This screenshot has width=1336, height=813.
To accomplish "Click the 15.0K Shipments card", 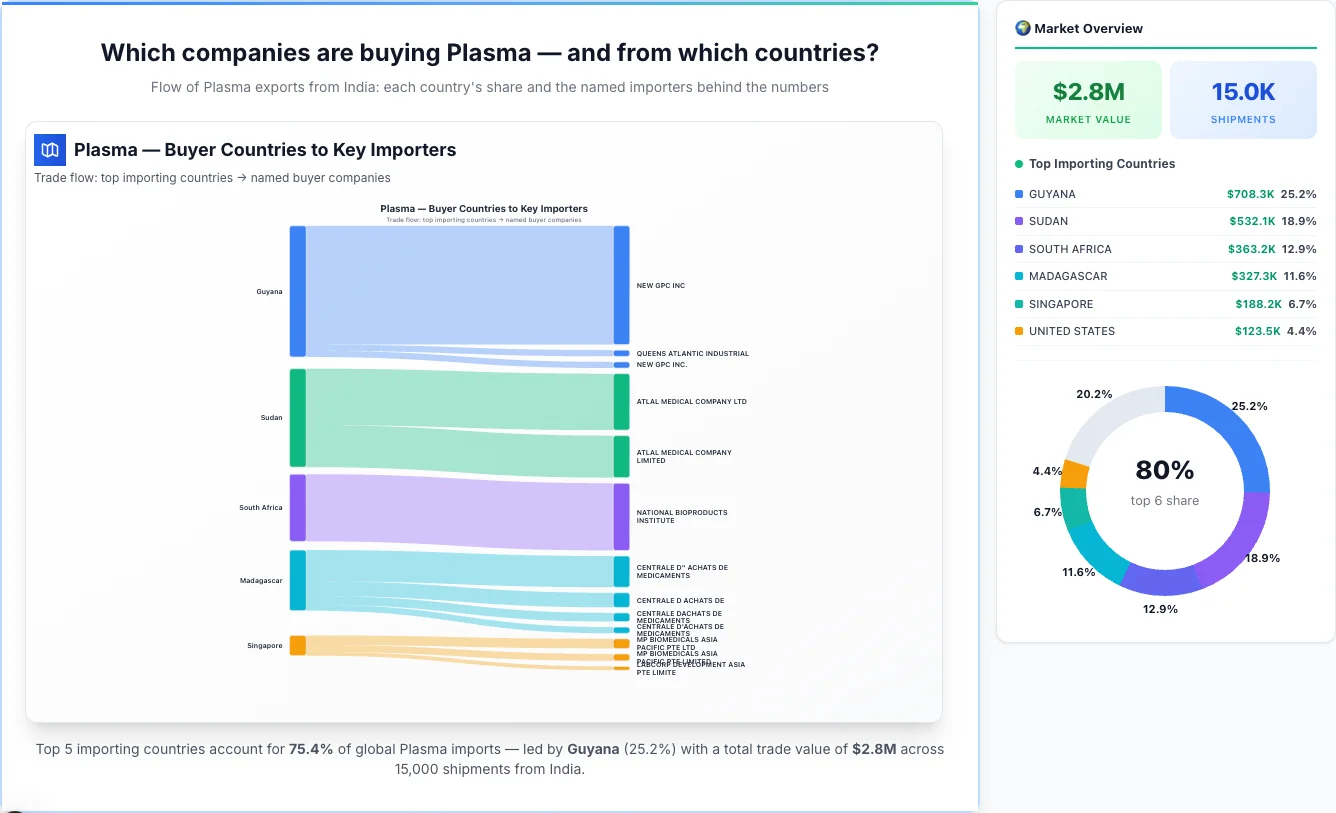I will pyautogui.click(x=1243, y=98).
